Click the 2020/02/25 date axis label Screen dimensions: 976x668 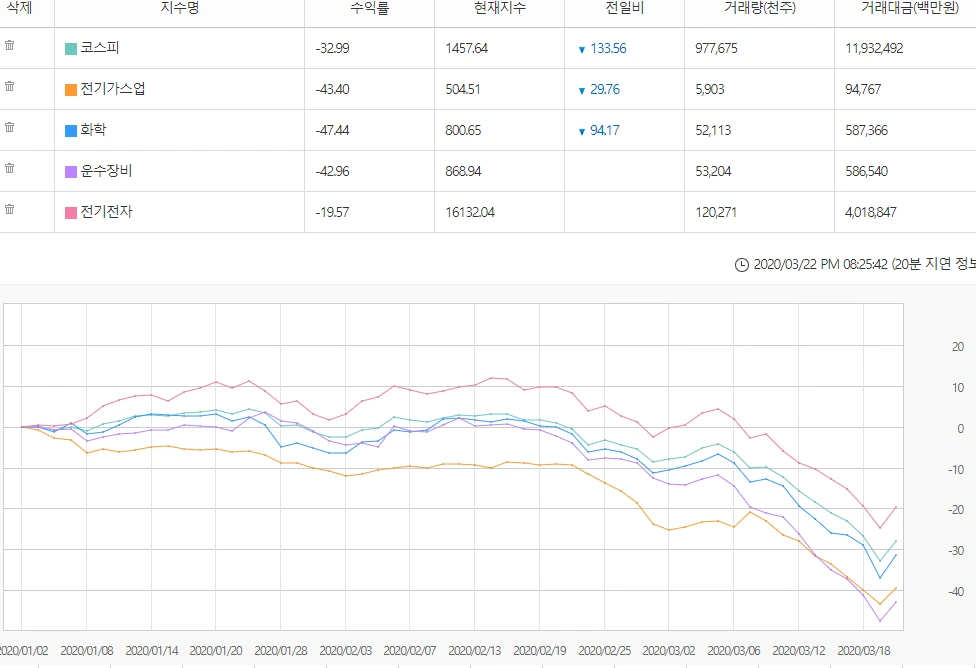click(x=604, y=651)
